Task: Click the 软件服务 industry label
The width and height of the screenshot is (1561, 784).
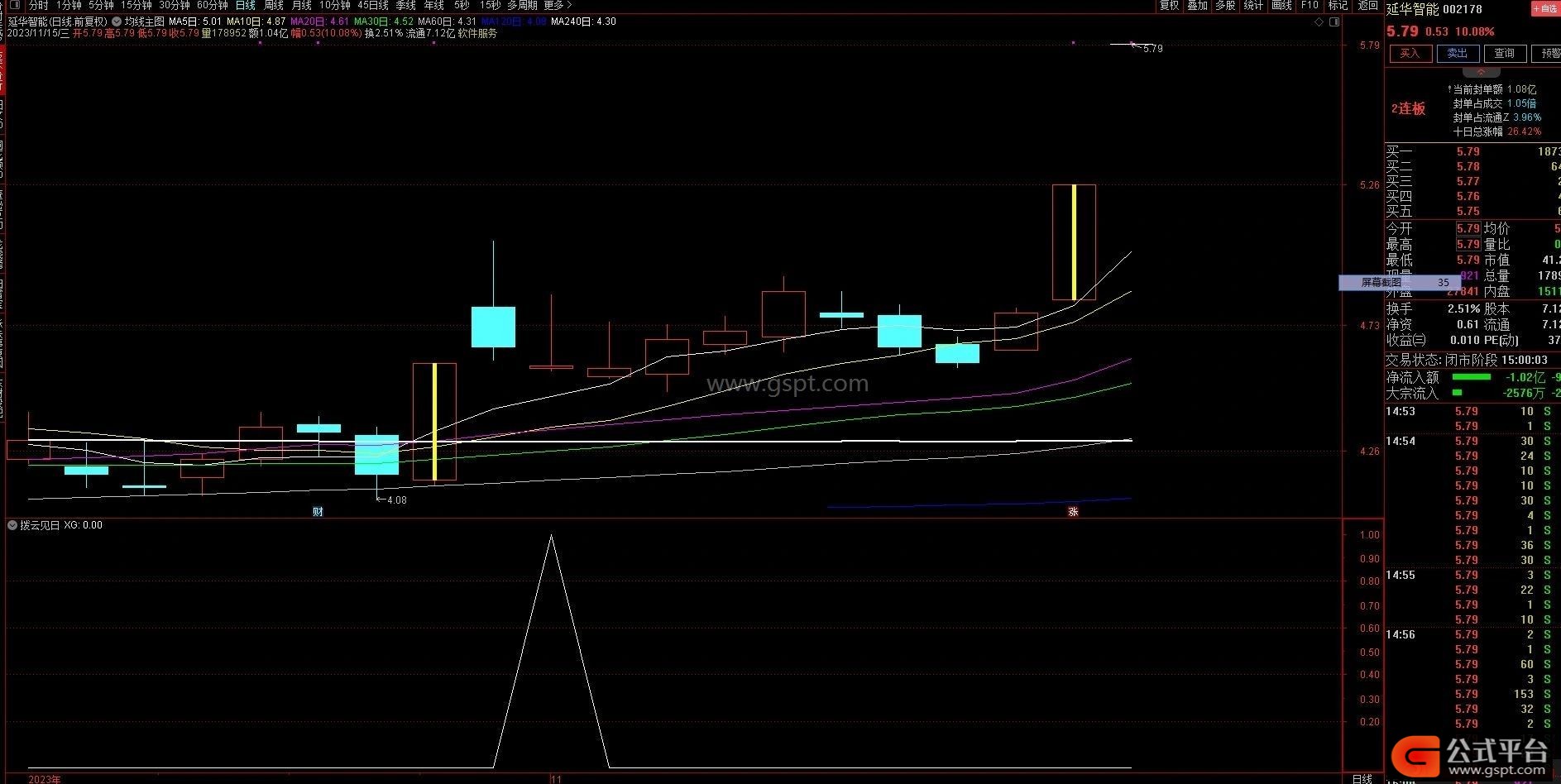Action: click(x=477, y=34)
